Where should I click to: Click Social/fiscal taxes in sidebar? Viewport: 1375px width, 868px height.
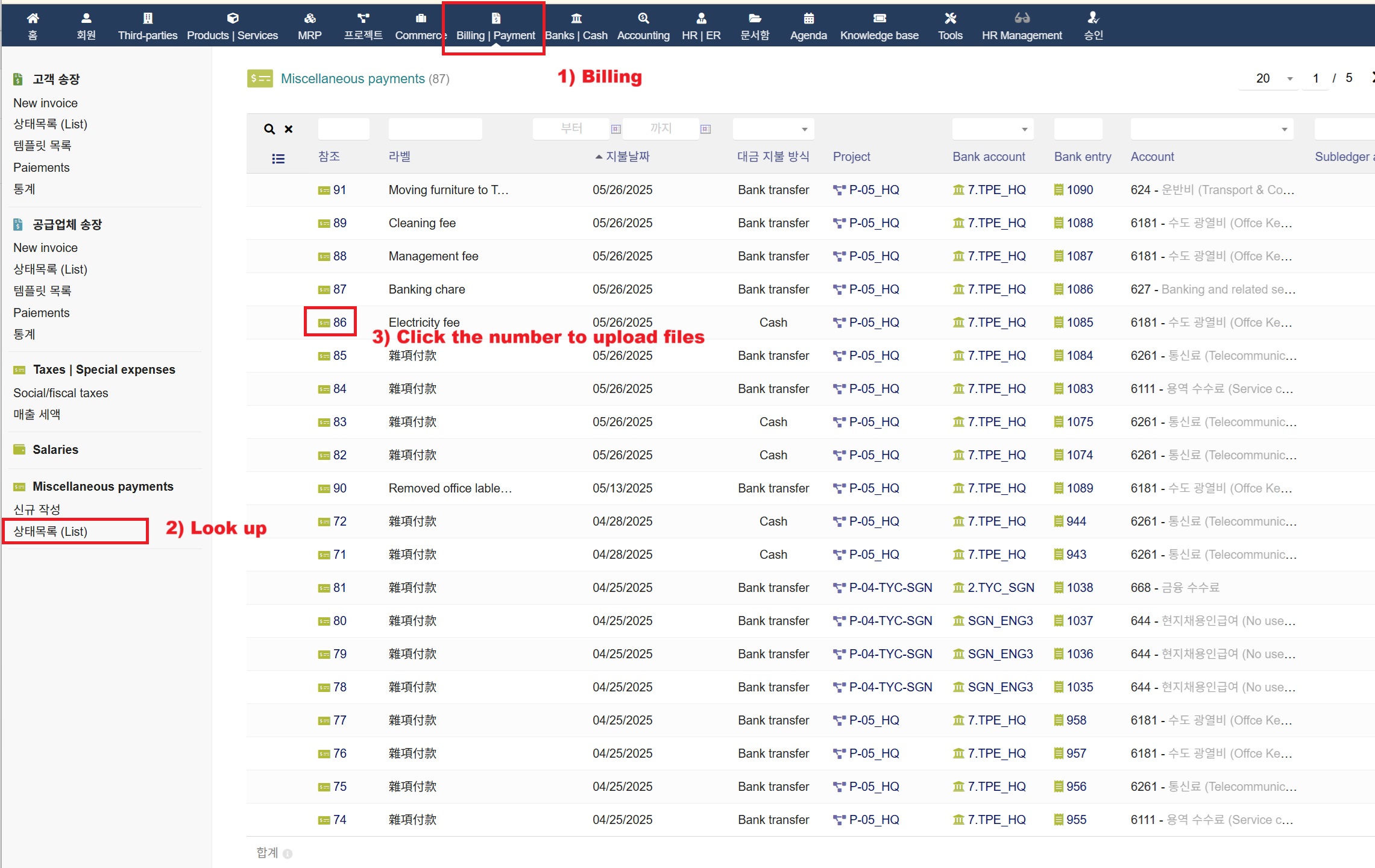point(61,393)
